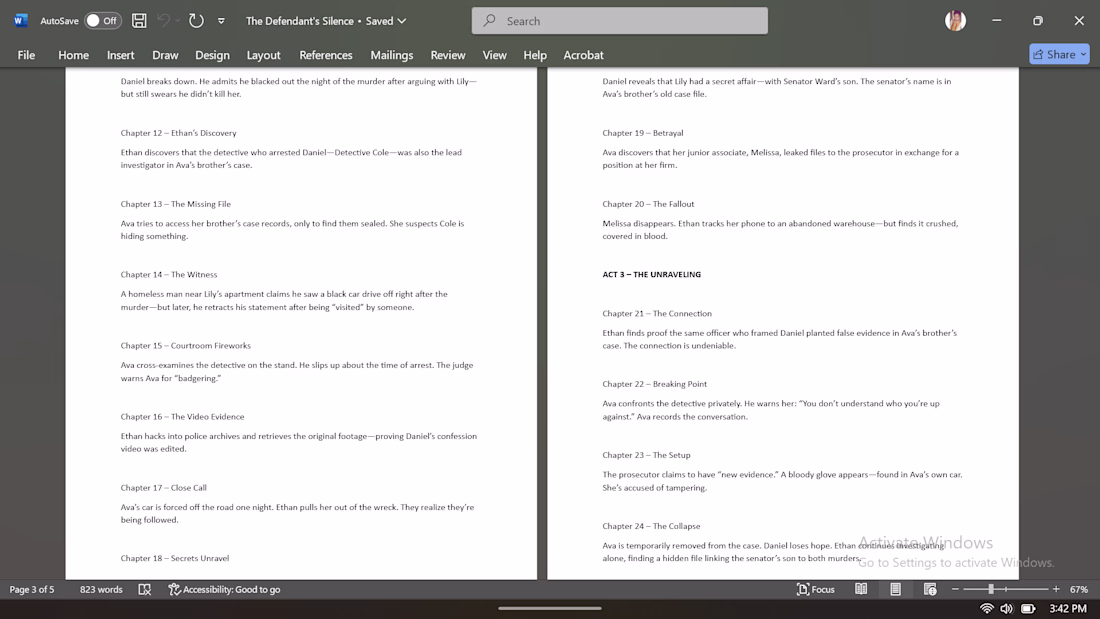Image resolution: width=1100 pixels, height=619 pixels.
Task: Enable Focus mode
Action: 816,590
